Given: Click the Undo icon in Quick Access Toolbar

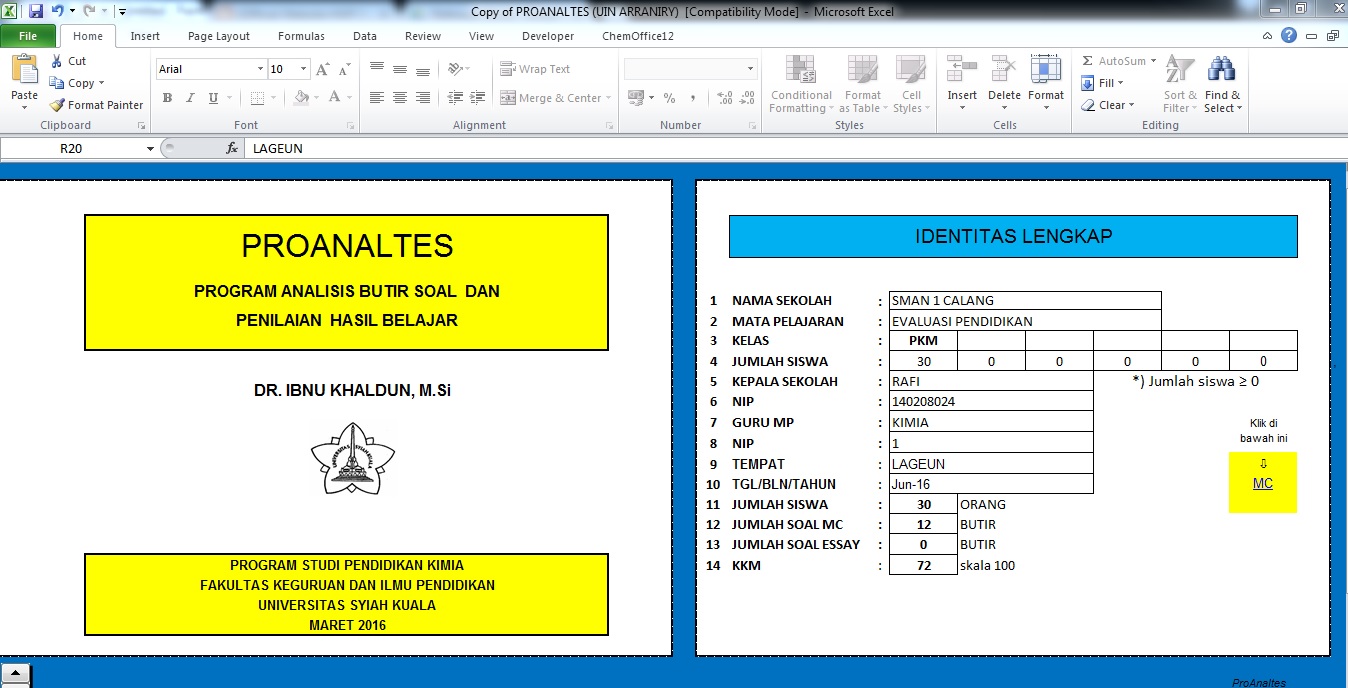Looking at the screenshot, I should (57, 11).
